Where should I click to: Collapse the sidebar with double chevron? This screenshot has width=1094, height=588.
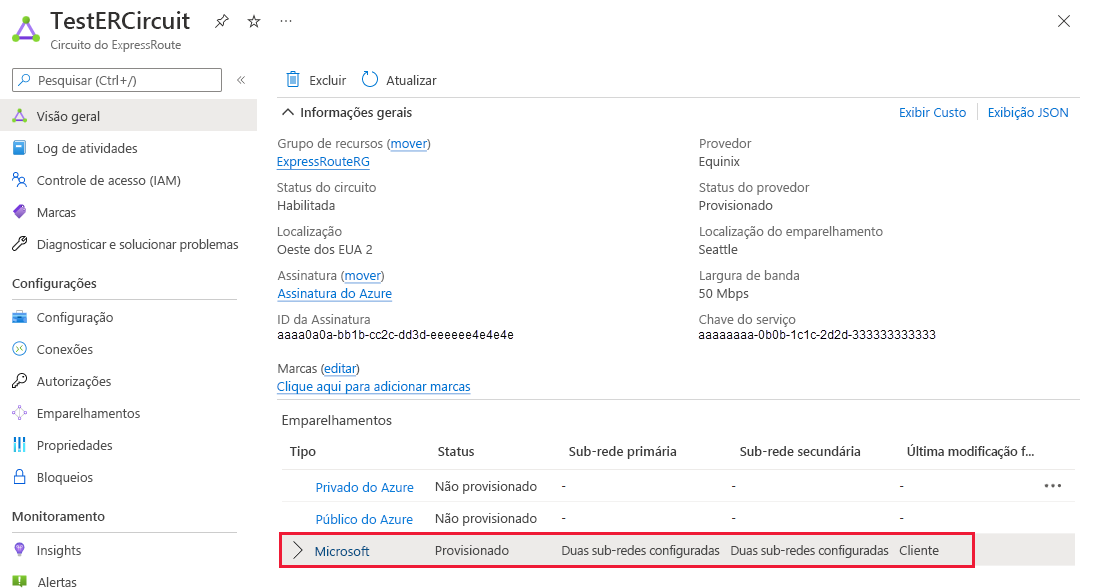pyautogui.click(x=241, y=80)
